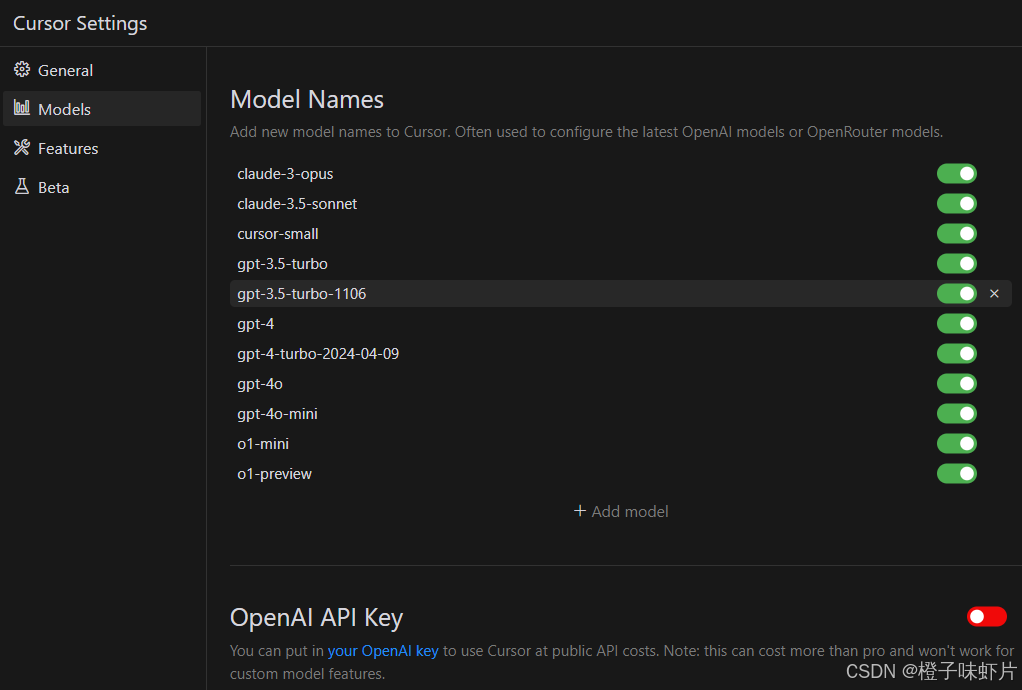
Task: Open the Beta settings section
Action: 102,187
